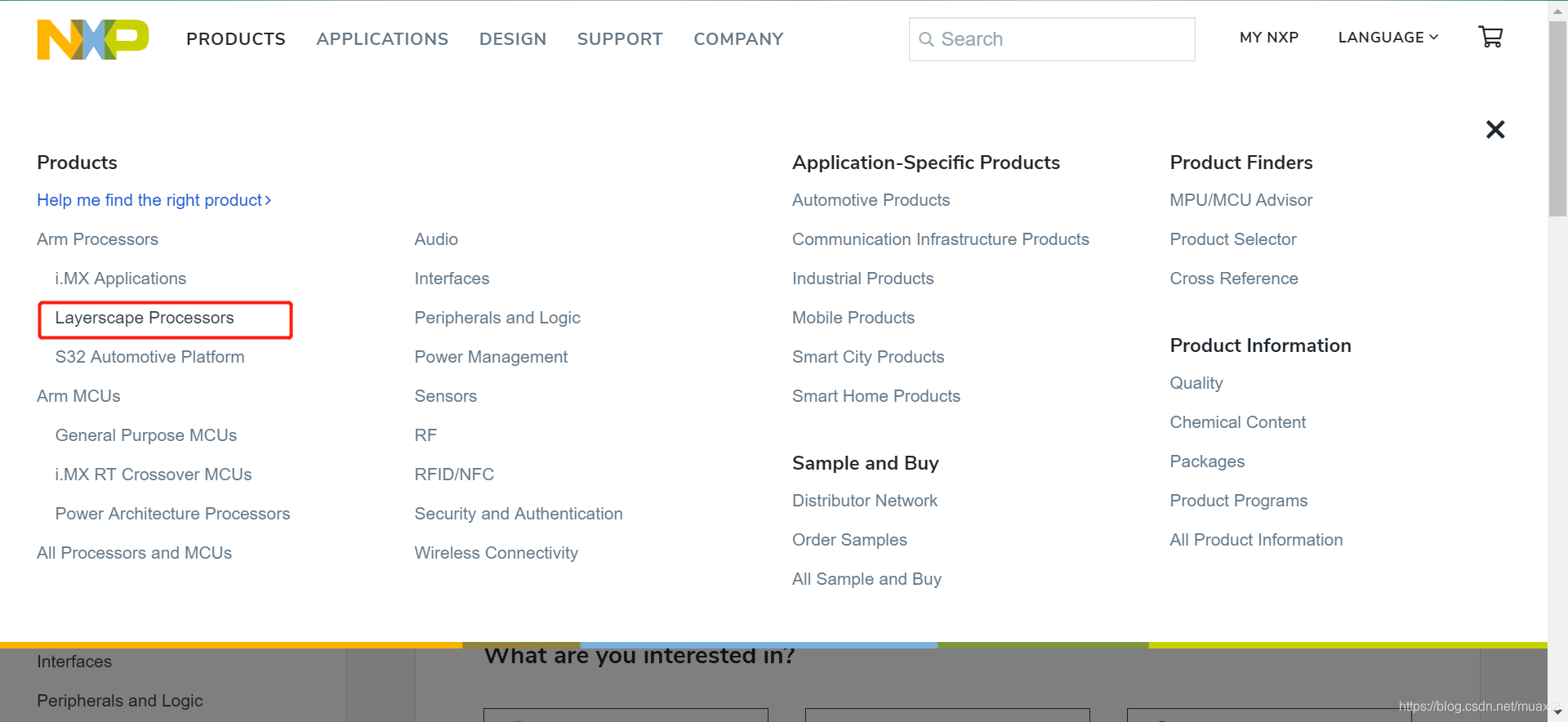
Task: Open All Processors and MCUs
Action: [x=134, y=553]
